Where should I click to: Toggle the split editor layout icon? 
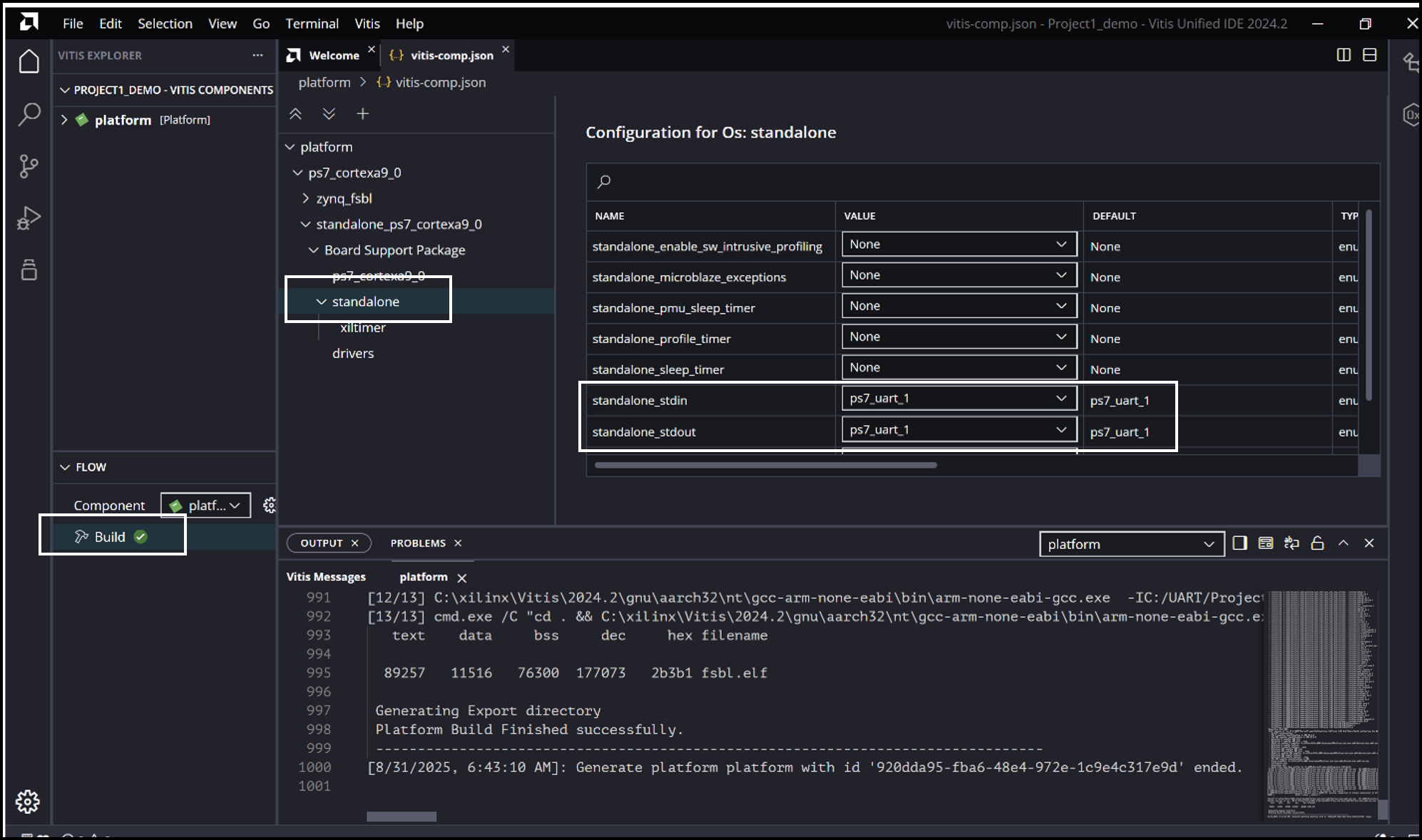1344,54
